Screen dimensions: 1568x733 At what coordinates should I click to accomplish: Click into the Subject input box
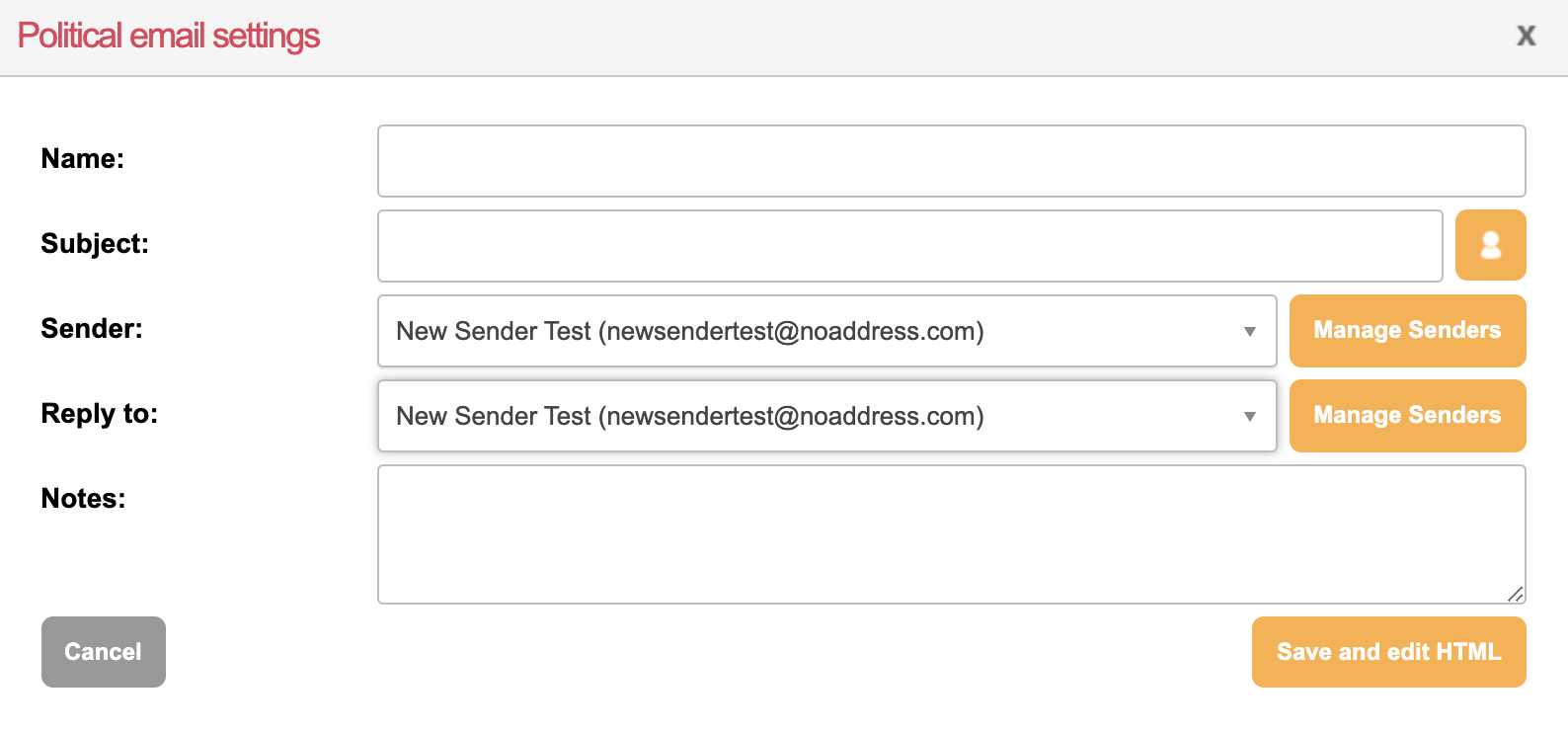point(909,246)
